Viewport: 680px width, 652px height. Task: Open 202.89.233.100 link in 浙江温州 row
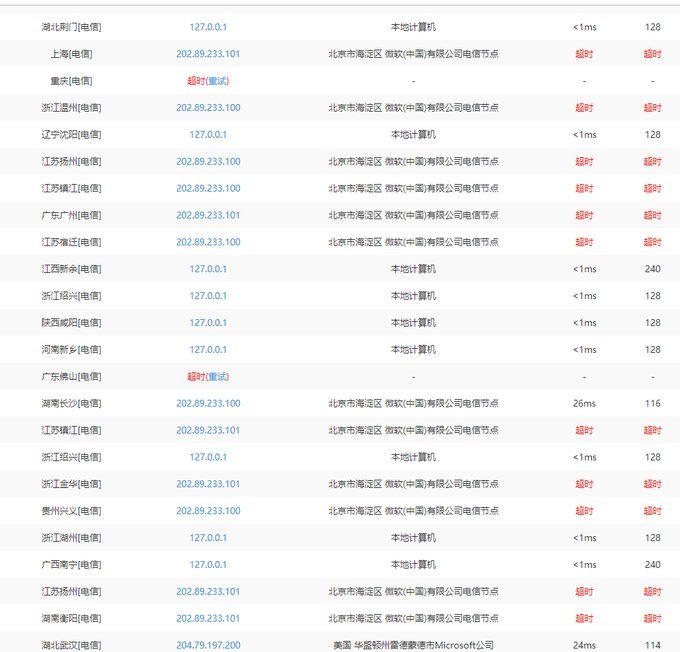point(208,108)
